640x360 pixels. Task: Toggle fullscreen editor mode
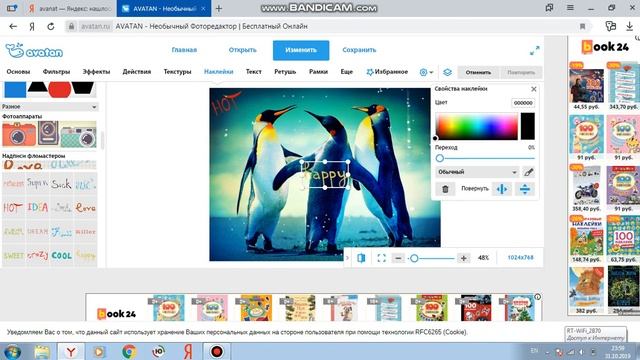[534, 50]
